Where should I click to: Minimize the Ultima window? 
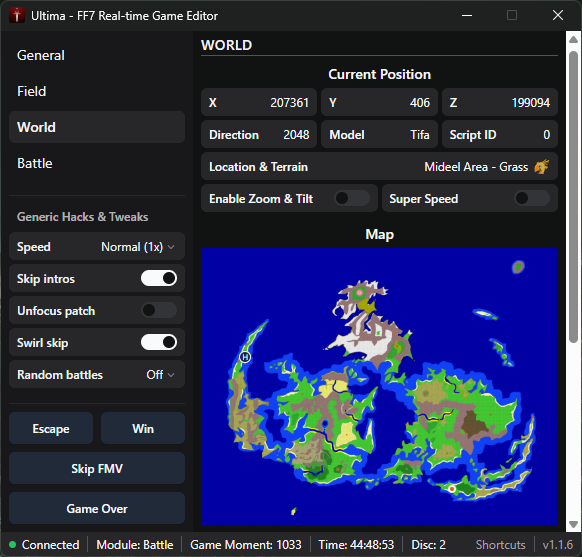click(467, 16)
